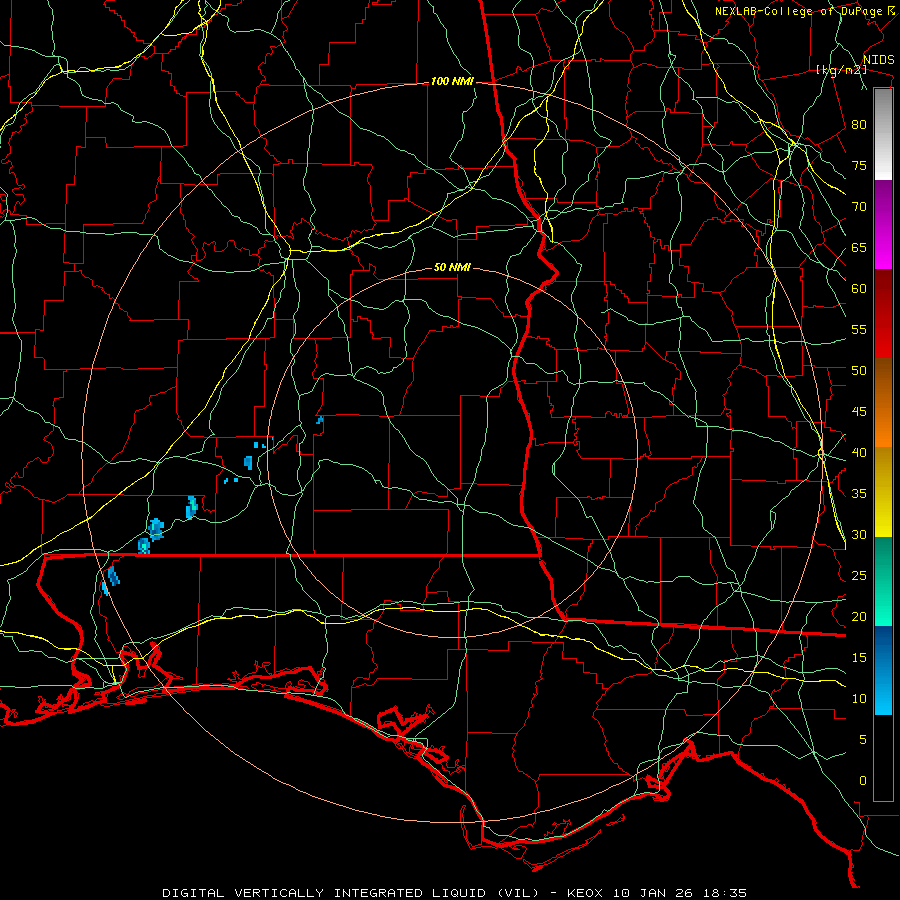Click the "50 NMI" range ring label
This screenshot has width=900, height=900.
coord(452,267)
